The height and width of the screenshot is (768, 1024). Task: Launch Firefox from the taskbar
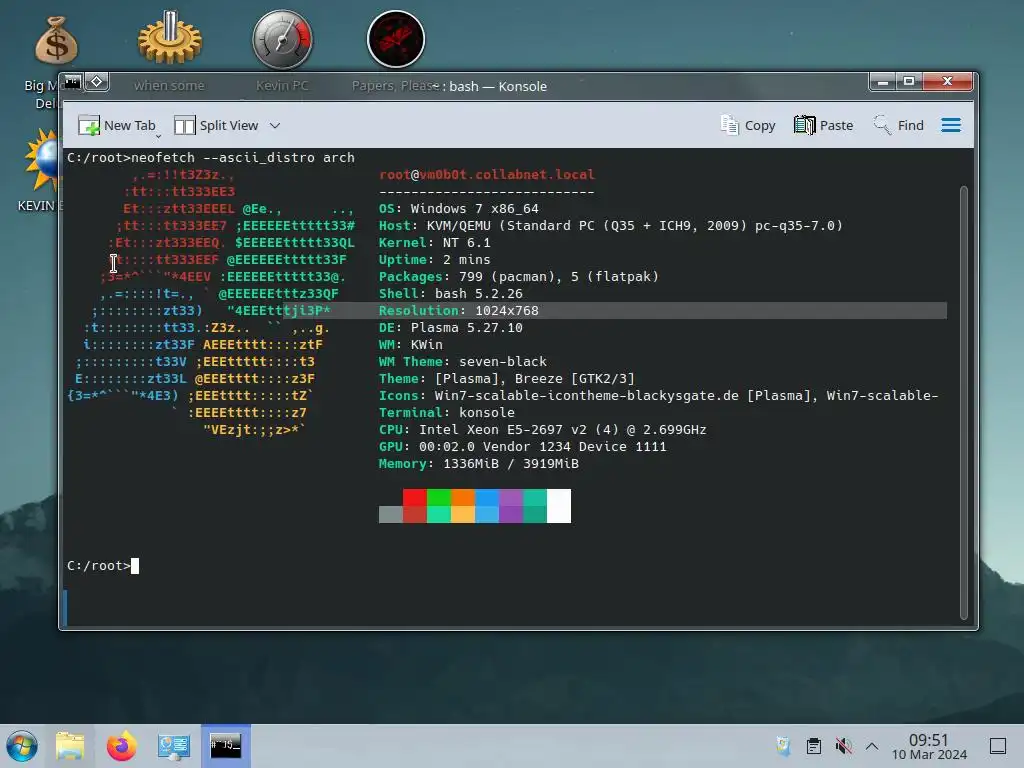(x=121, y=746)
